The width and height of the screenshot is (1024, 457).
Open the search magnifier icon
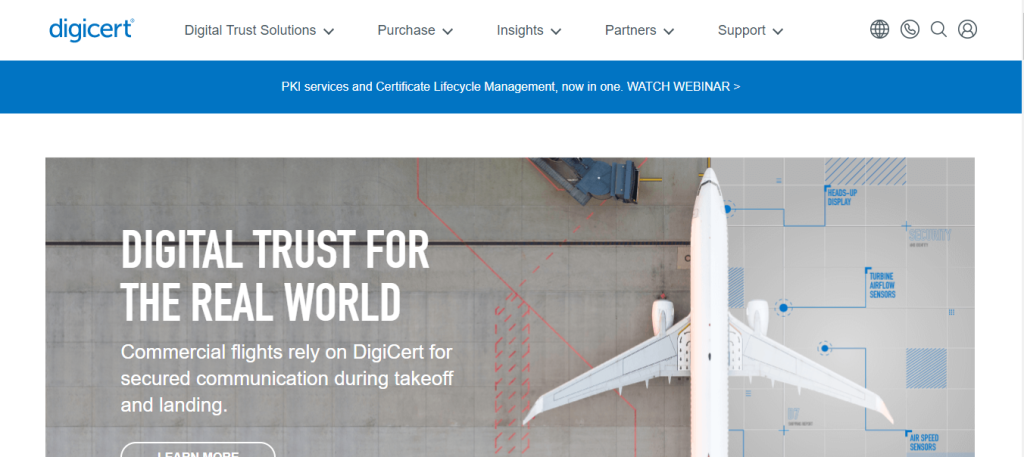[x=938, y=29]
